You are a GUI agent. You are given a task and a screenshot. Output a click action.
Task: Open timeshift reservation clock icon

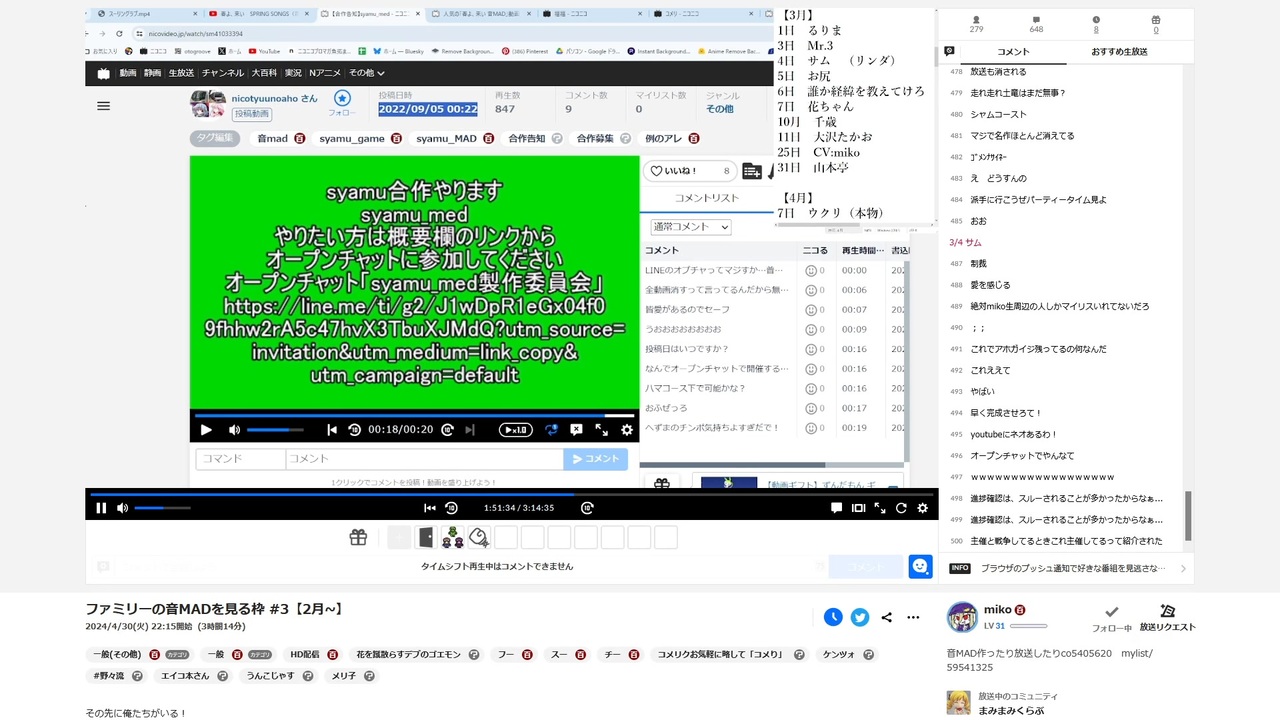(833, 617)
